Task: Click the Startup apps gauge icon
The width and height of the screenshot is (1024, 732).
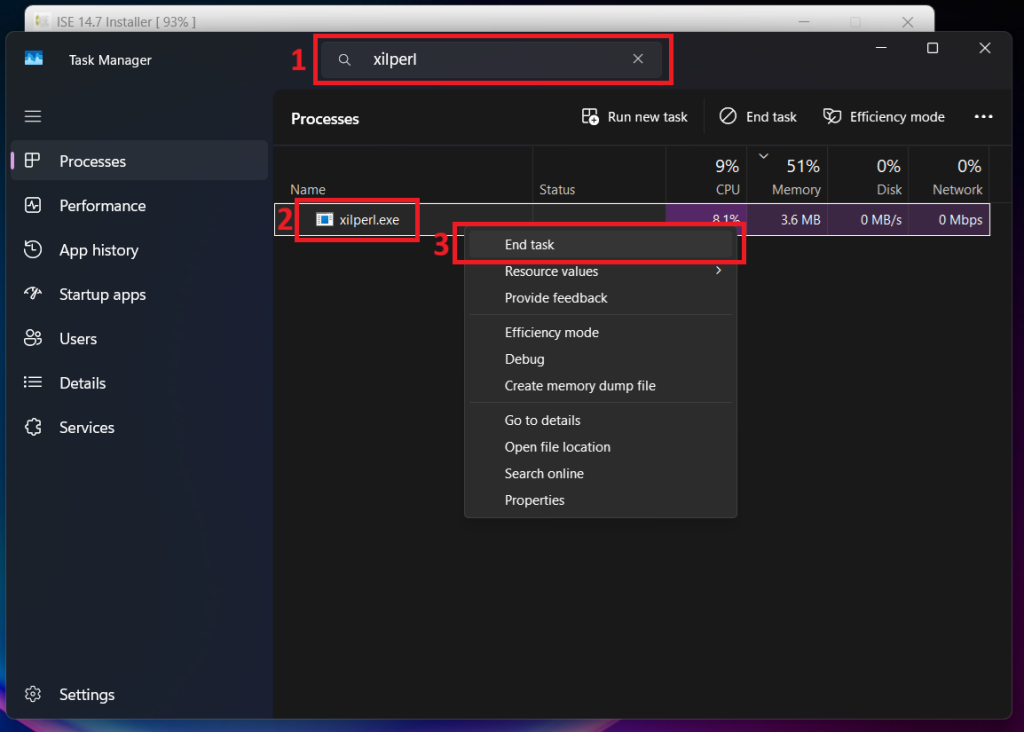Action: point(33,293)
